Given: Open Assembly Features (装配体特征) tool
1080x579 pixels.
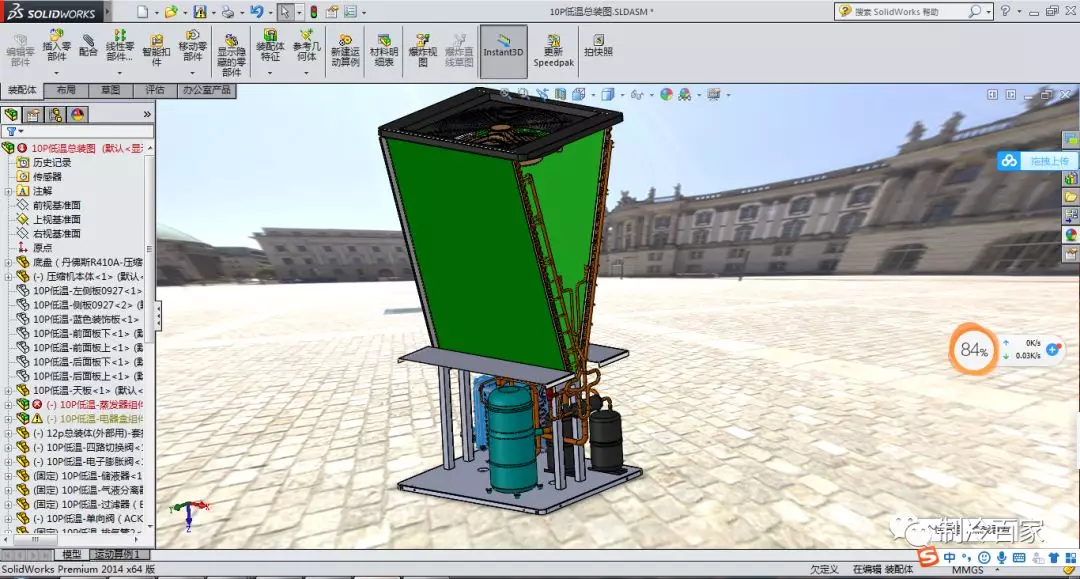Looking at the screenshot, I should (x=270, y=45).
